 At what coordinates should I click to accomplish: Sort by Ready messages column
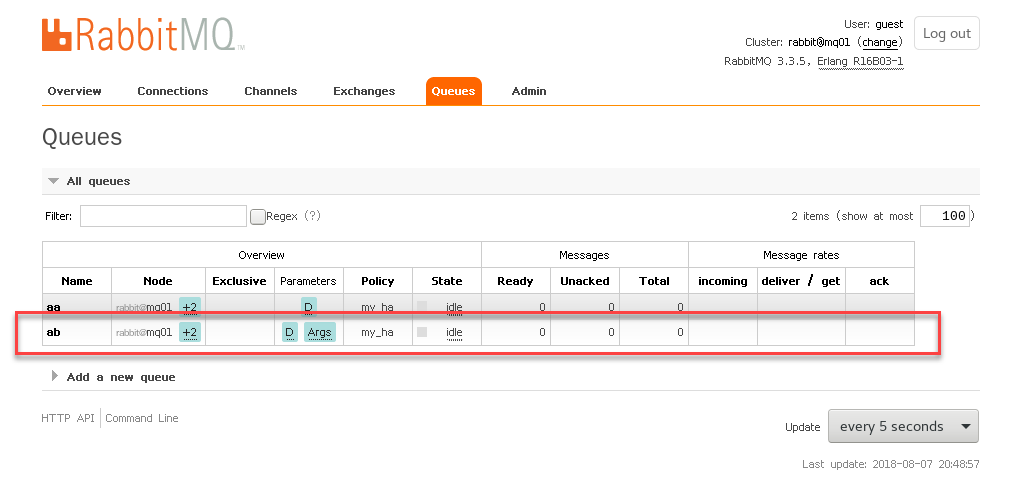tap(515, 281)
